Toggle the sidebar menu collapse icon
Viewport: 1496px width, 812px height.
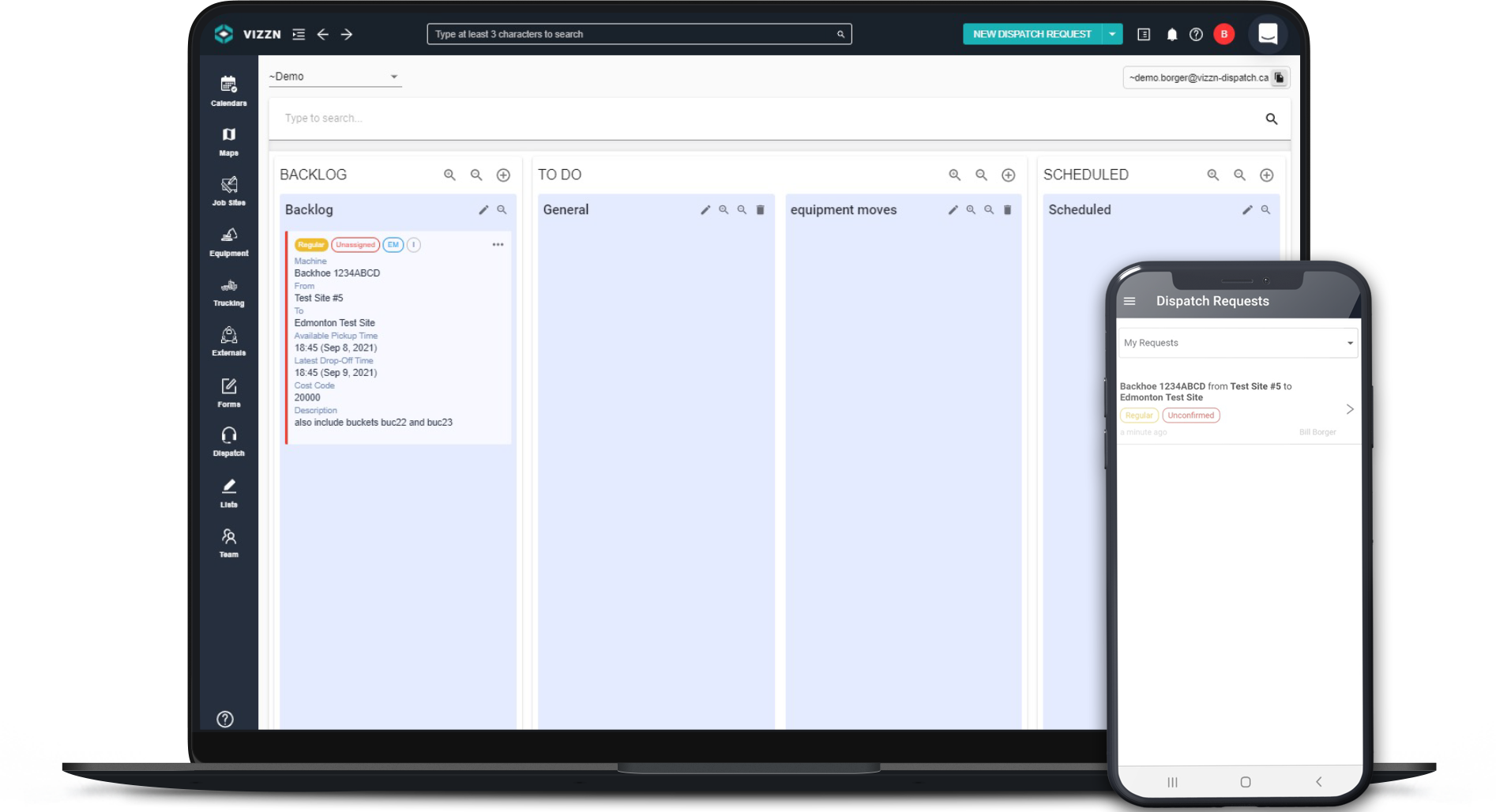point(299,34)
